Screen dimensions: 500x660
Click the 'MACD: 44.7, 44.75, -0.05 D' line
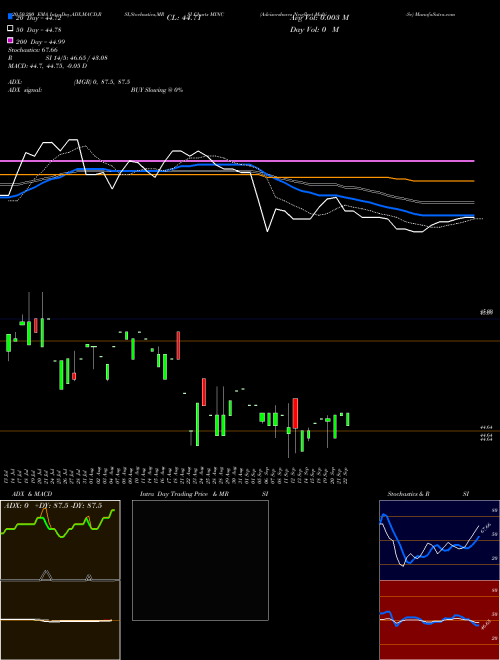[x=48, y=66]
